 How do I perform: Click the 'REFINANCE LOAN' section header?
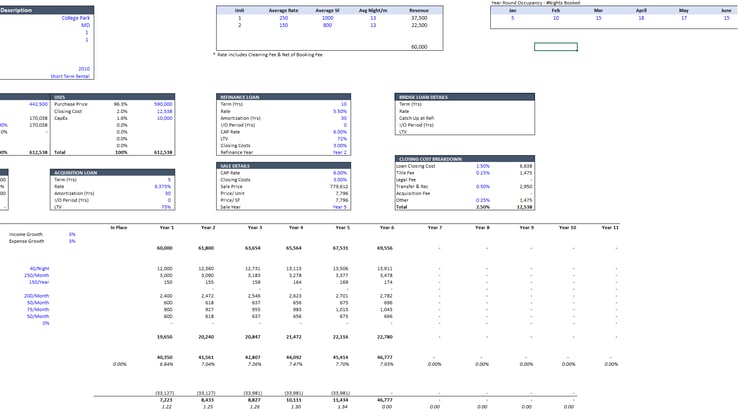[240, 97]
